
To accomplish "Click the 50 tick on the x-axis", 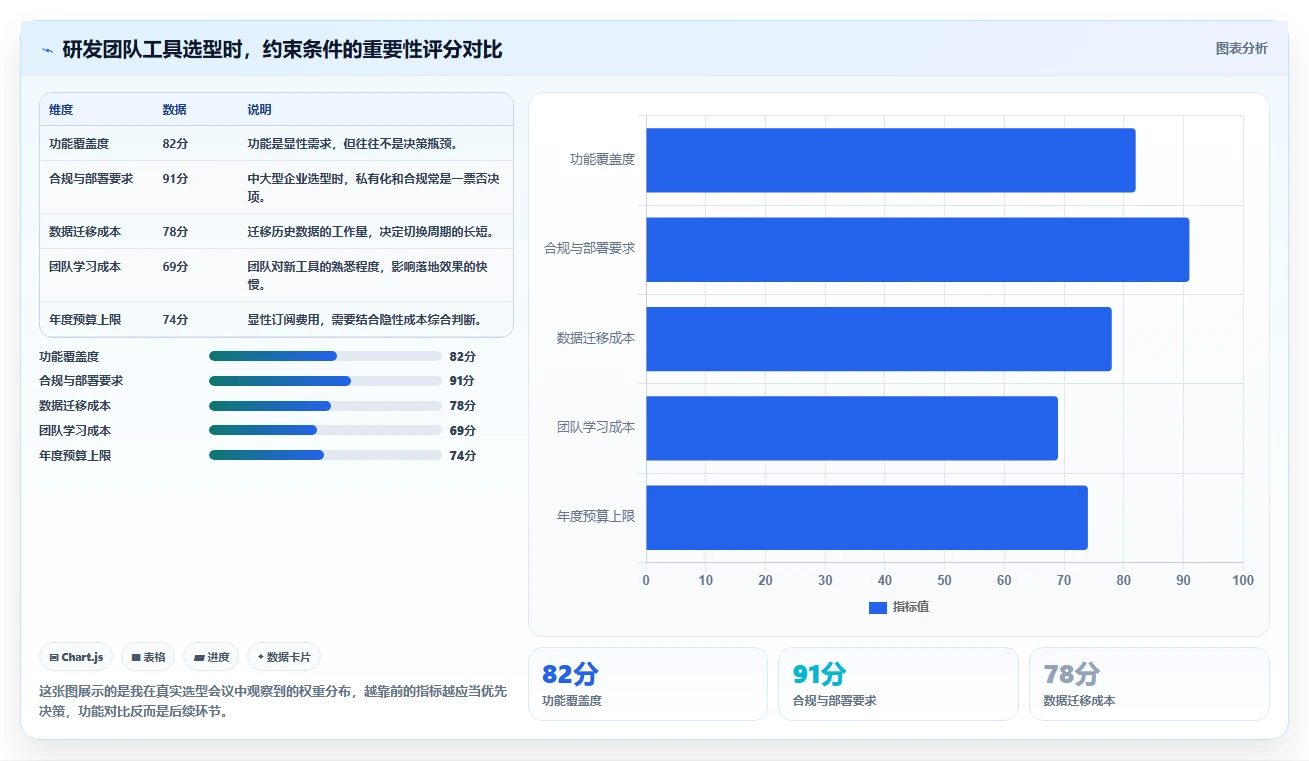I will click(944, 580).
